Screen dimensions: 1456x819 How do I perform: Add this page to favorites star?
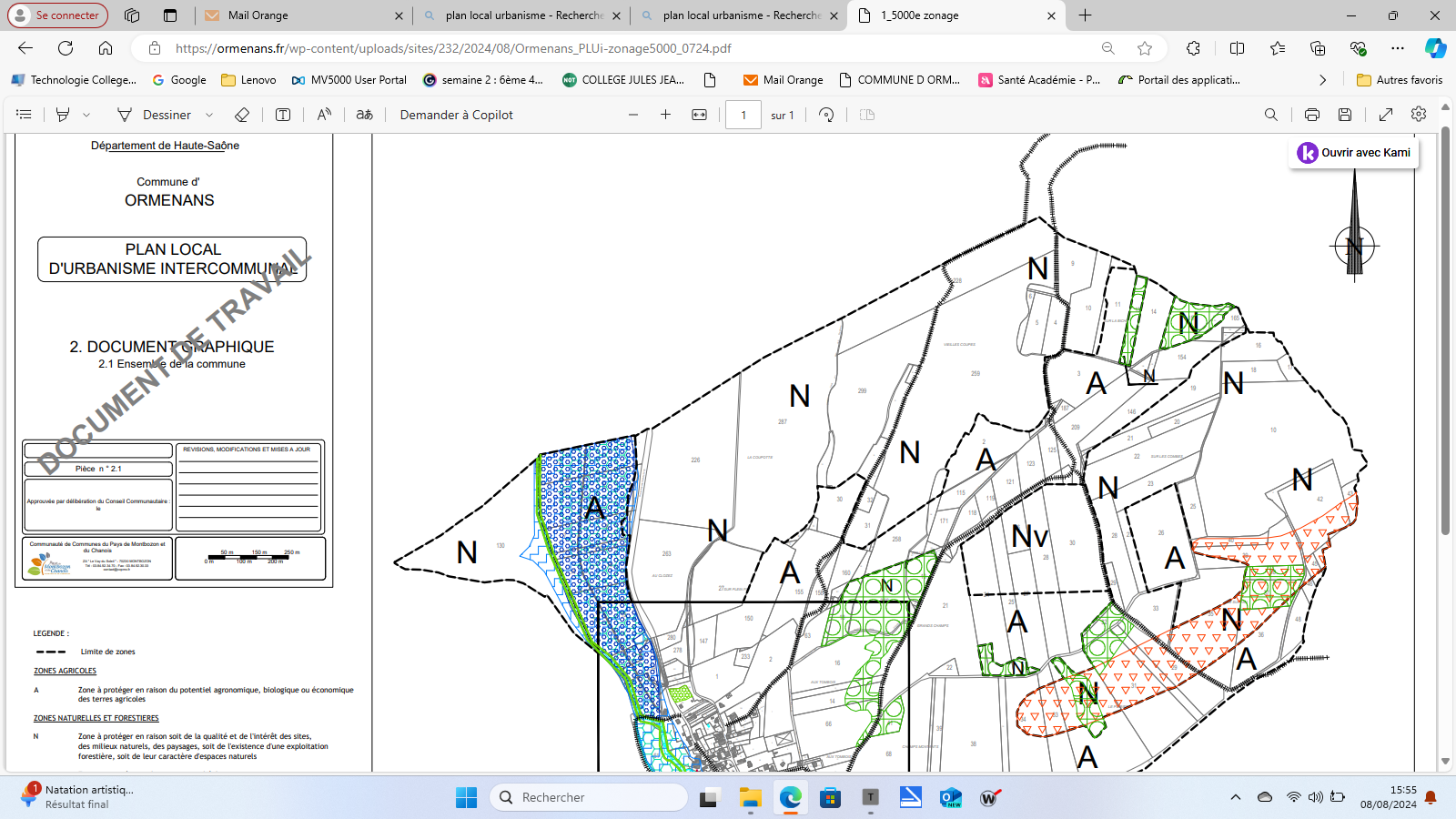(1145, 48)
